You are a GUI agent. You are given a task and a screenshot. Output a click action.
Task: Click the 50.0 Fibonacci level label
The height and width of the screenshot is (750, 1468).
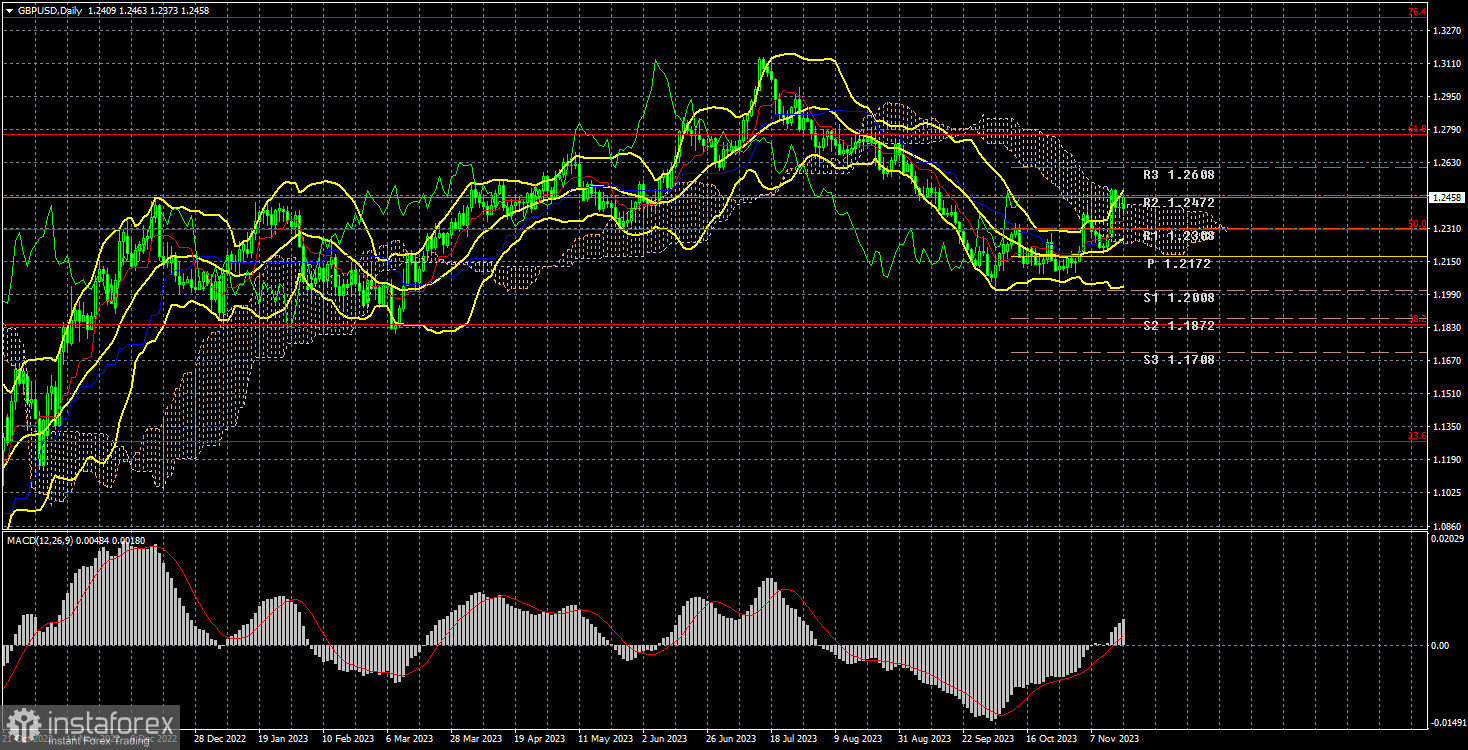pyautogui.click(x=1417, y=224)
